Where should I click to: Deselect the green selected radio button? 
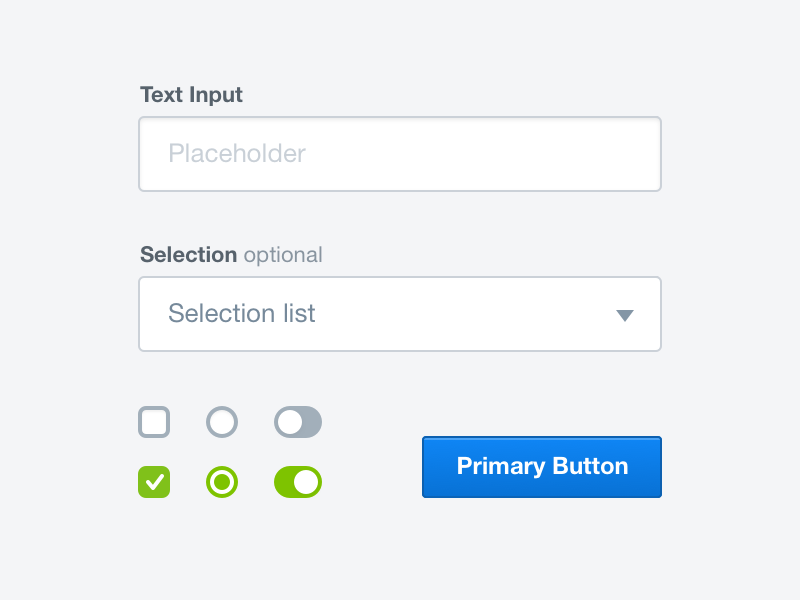222,482
